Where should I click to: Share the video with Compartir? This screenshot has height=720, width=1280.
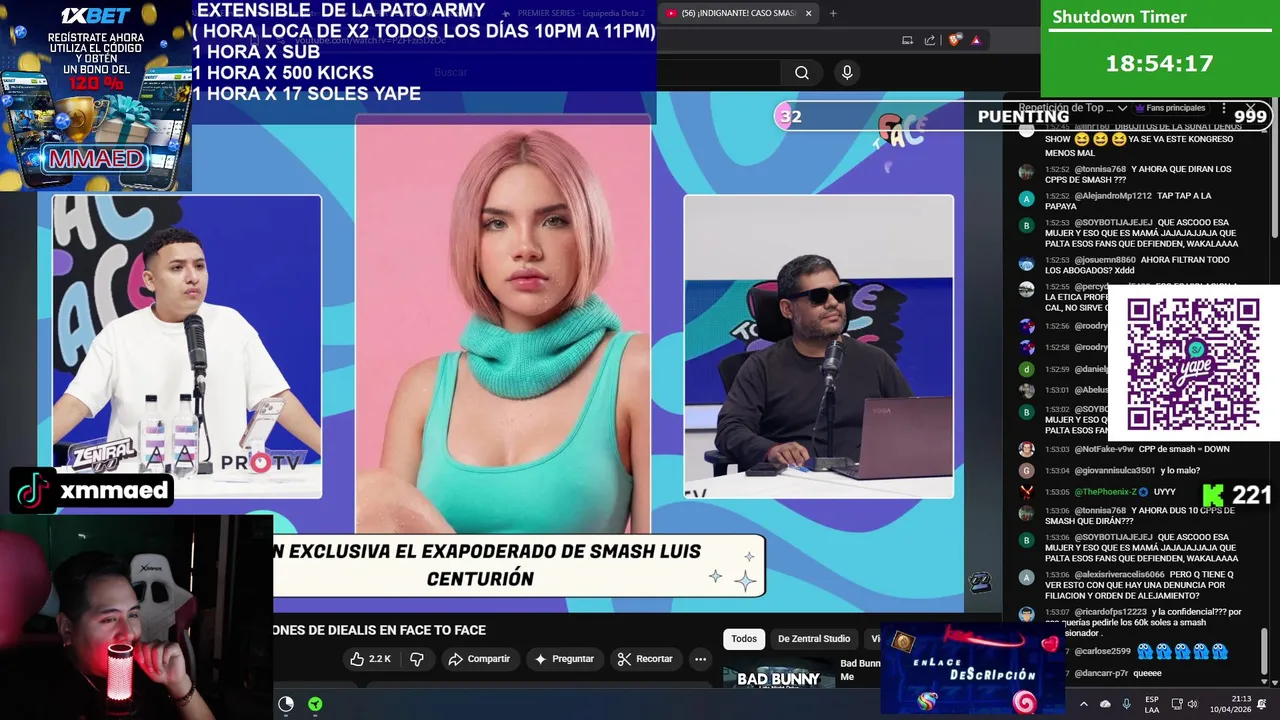pos(479,659)
